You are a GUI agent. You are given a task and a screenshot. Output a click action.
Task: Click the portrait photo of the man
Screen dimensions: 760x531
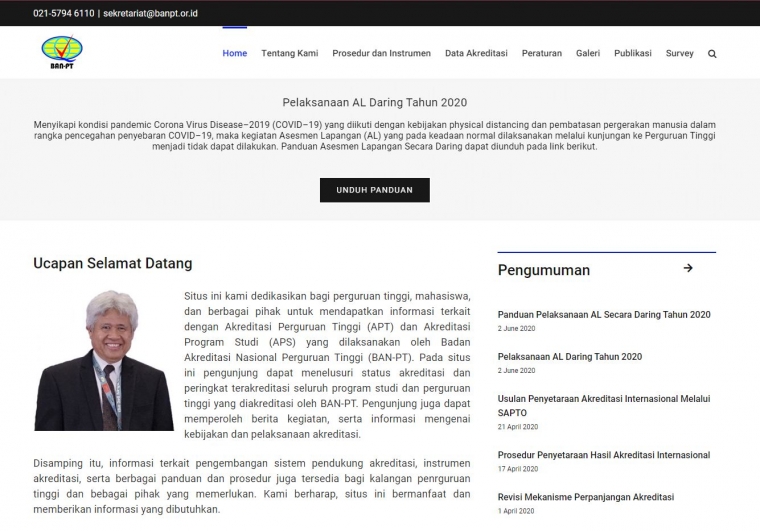pyautogui.click(x=104, y=360)
